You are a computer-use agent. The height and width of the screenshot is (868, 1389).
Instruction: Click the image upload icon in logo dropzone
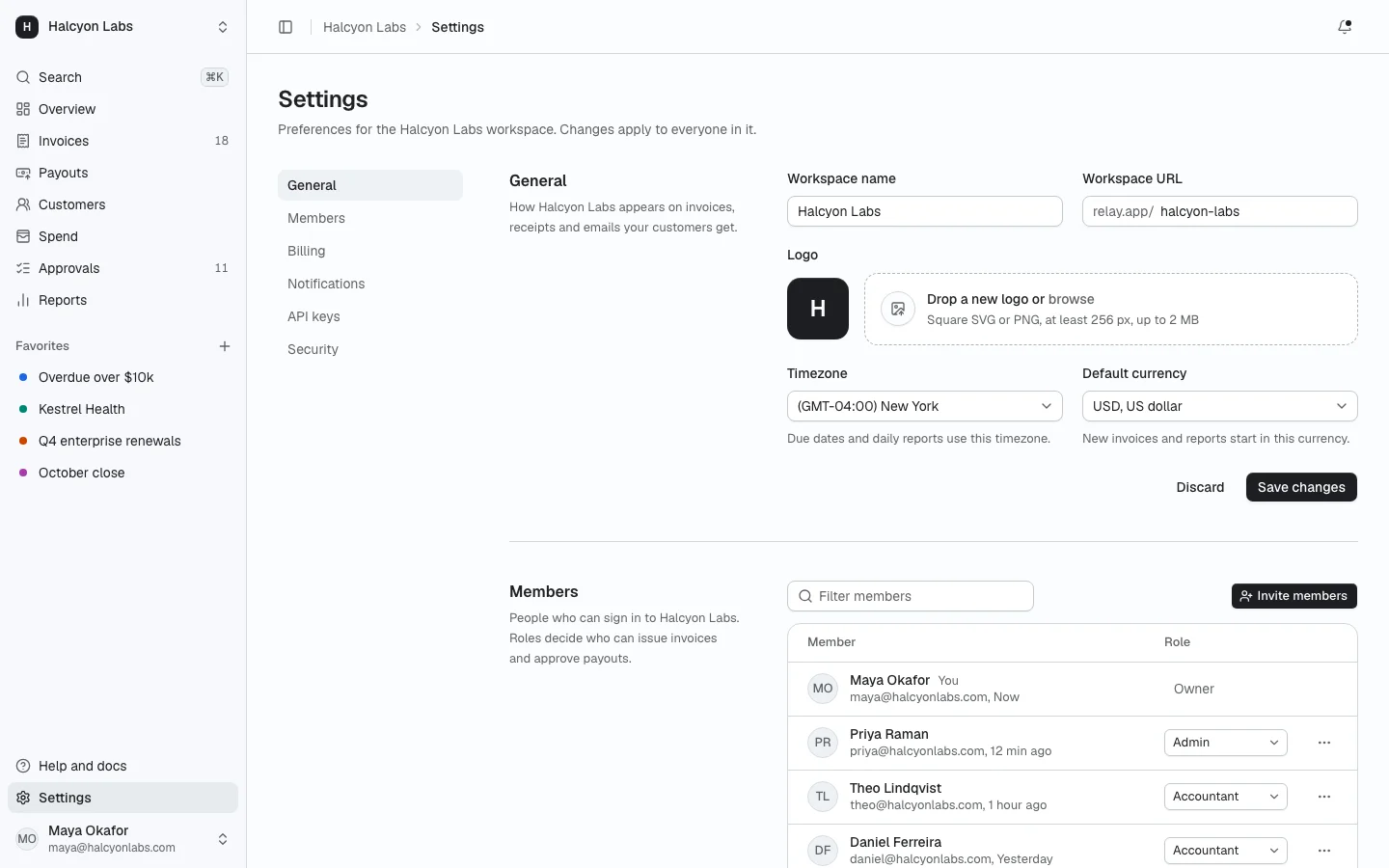(x=898, y=309)
